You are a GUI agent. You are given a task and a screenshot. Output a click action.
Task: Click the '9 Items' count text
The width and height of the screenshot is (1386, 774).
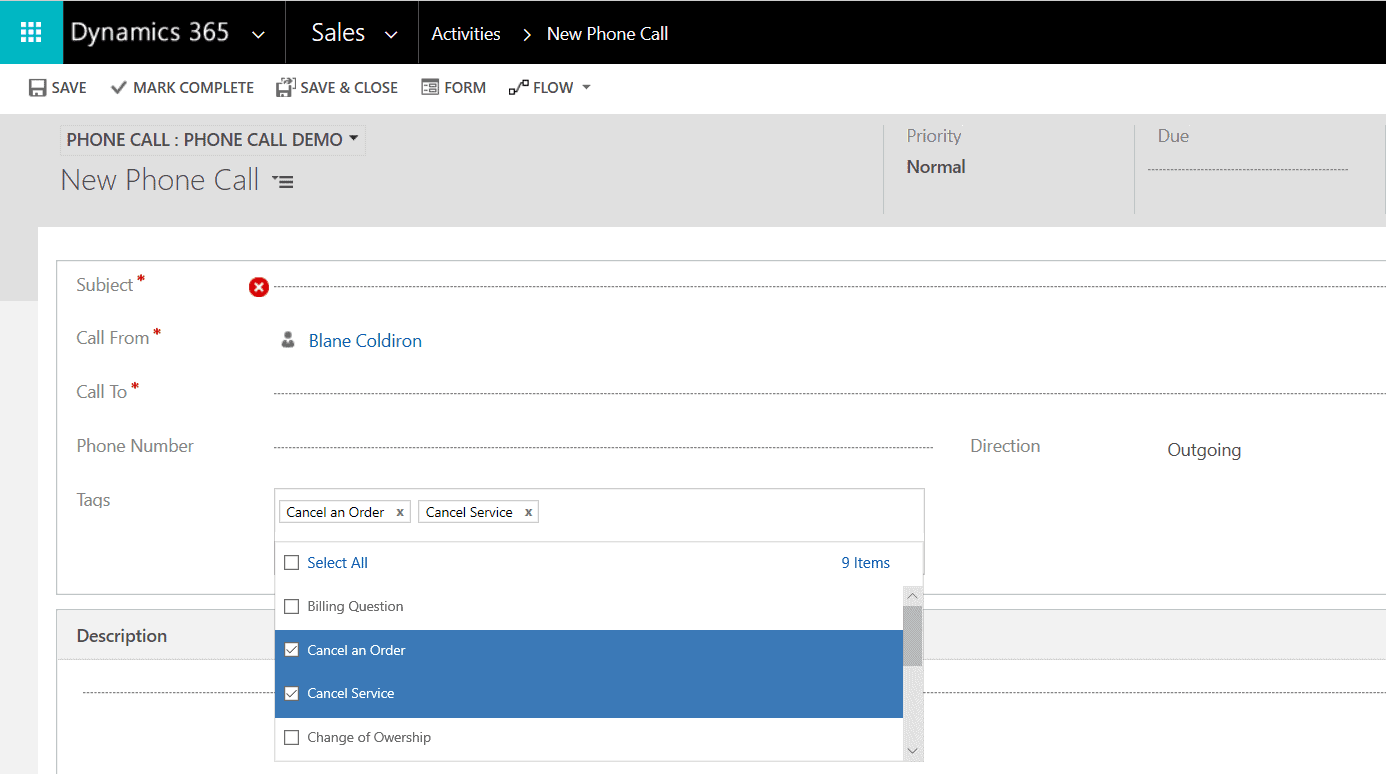(x=865, y=563)
